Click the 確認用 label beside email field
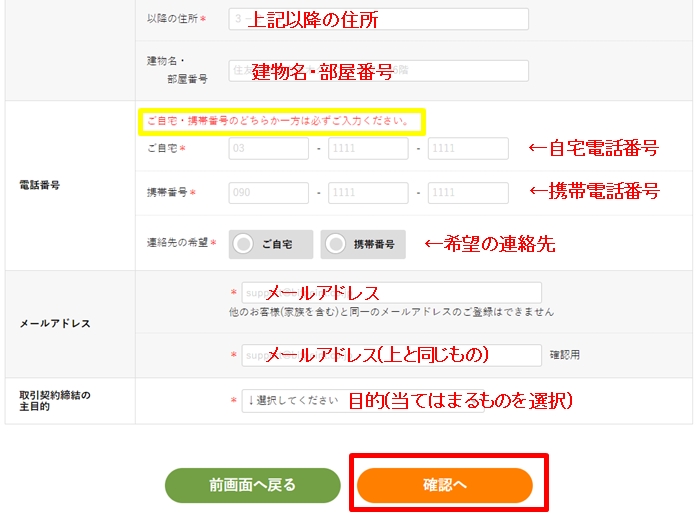700x514 pixels. pos(565,355)
